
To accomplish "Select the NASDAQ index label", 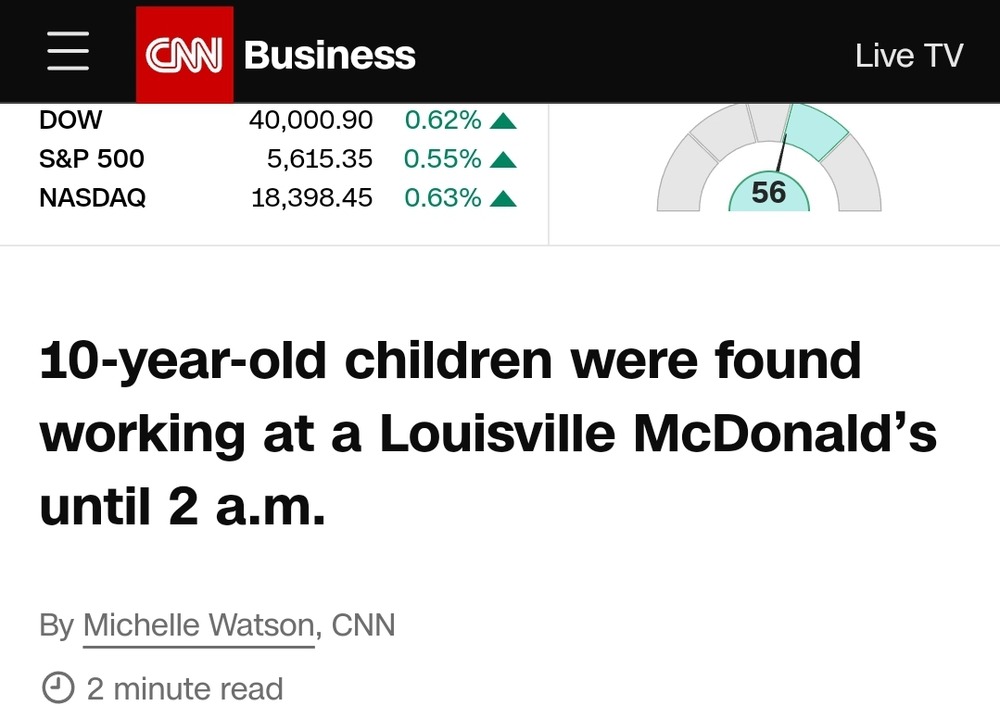I will [92, 198].
